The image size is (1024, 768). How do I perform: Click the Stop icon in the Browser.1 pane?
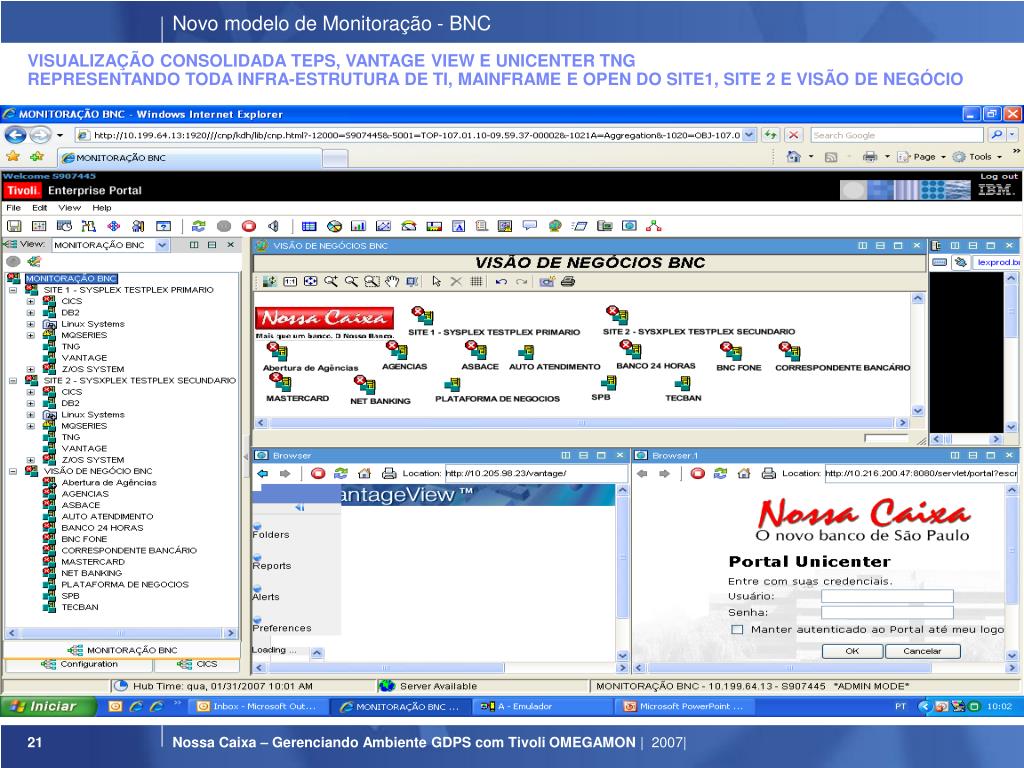[x=697, y=473]
